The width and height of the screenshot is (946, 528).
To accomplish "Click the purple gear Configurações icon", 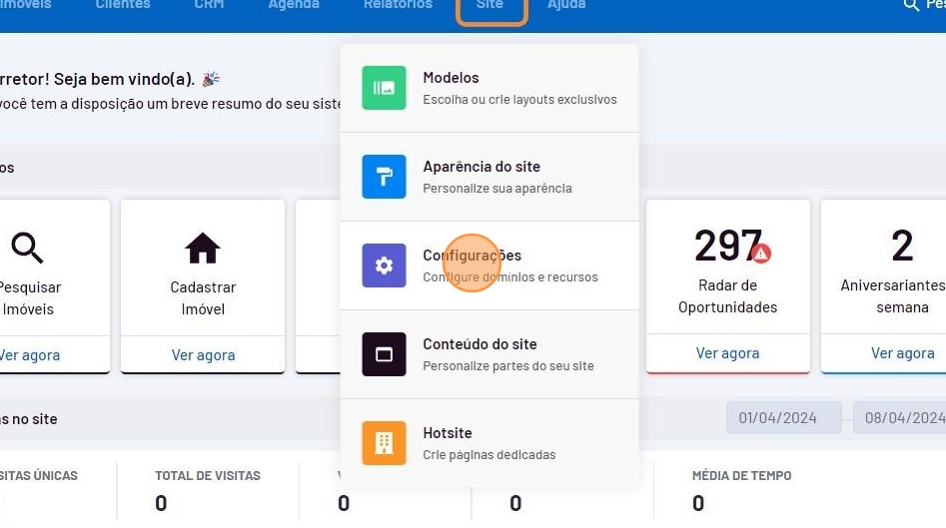I will click(384, 266).
